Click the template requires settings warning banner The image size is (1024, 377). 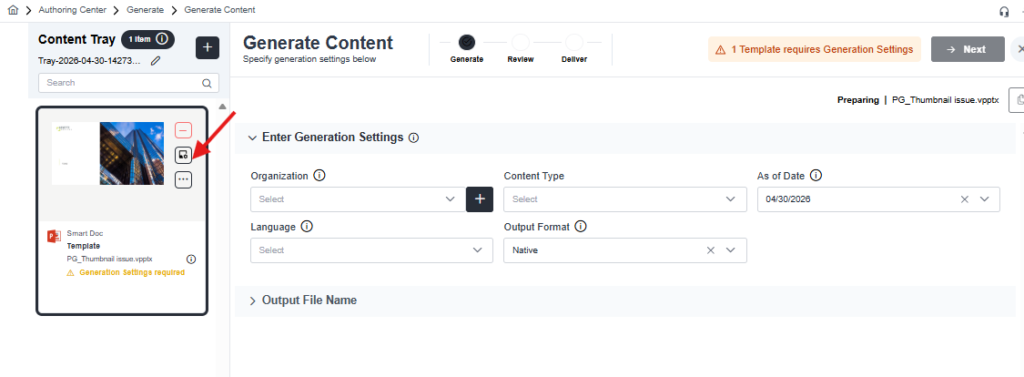point(814,50)
